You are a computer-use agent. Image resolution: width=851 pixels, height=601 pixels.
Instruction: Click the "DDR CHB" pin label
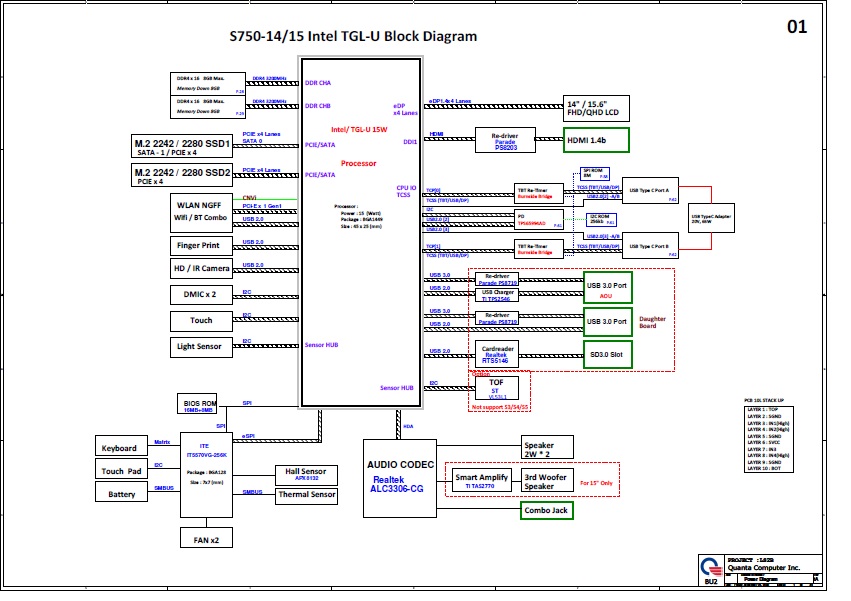click(x=317, y=106)
